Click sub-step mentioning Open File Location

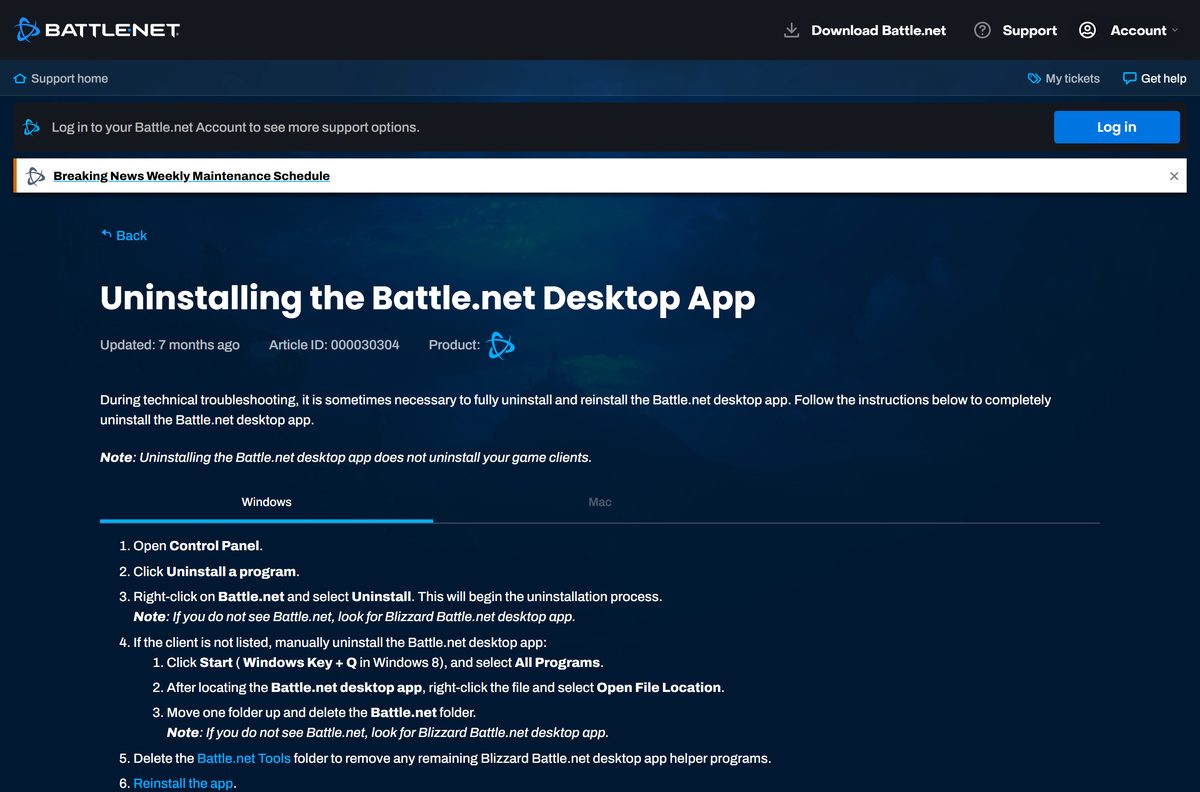tap(445, 687)
